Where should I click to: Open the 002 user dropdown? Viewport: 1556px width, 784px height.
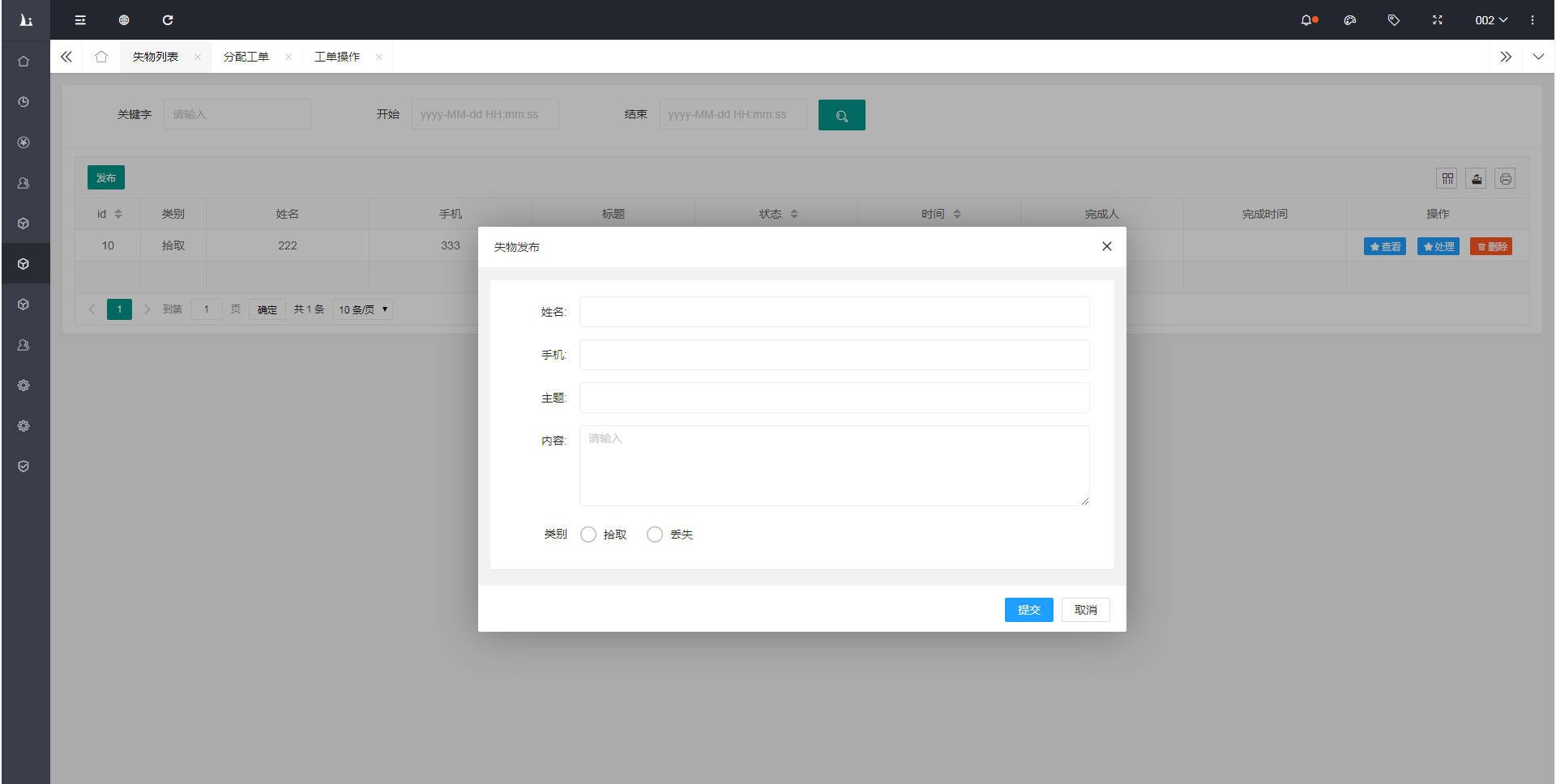click(x=1490, y=20)
